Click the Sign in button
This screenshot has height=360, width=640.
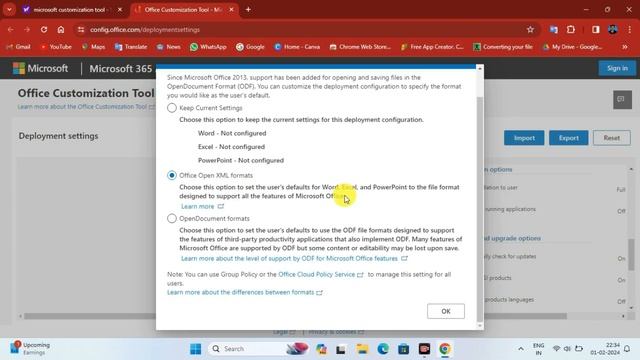pos(617,68)
